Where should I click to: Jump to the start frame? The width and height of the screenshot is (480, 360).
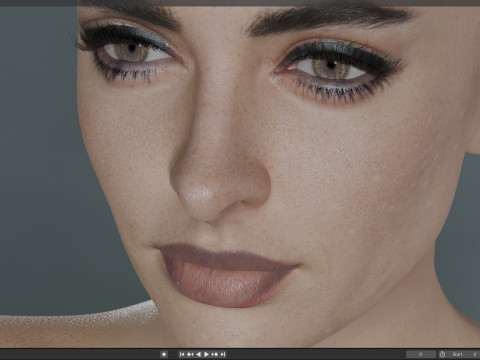tap(182, 354)
